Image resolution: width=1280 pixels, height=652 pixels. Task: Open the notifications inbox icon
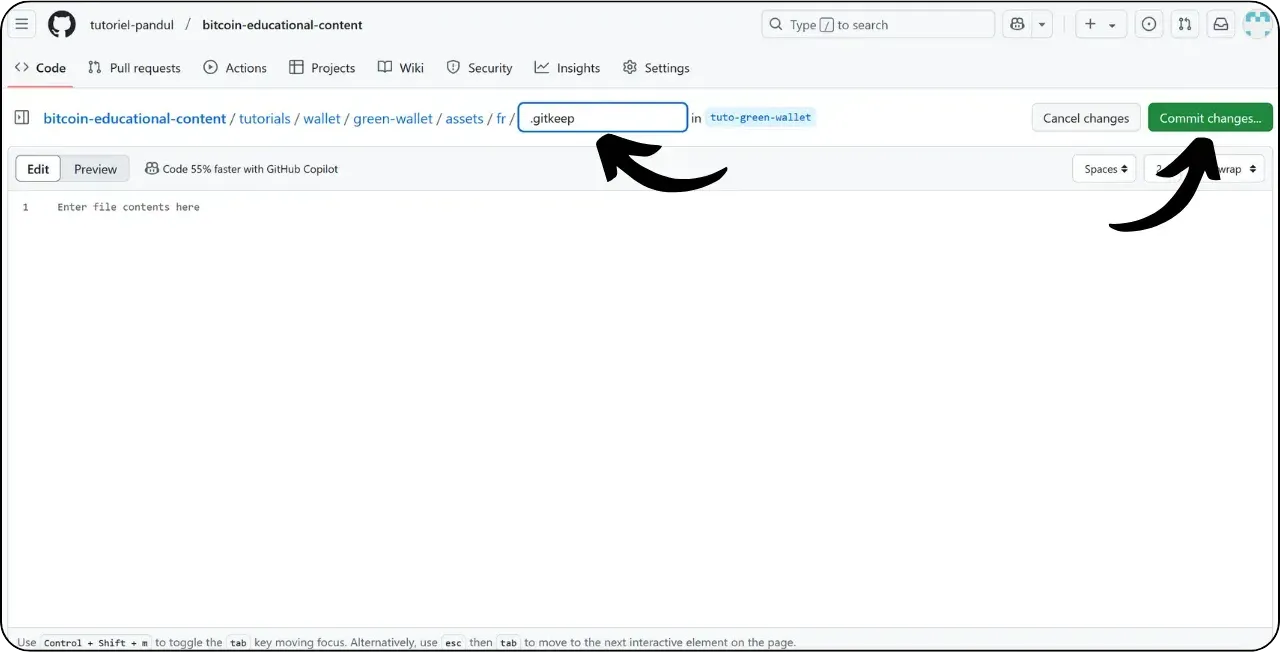pyautogui.click(x=1220, y=24)
